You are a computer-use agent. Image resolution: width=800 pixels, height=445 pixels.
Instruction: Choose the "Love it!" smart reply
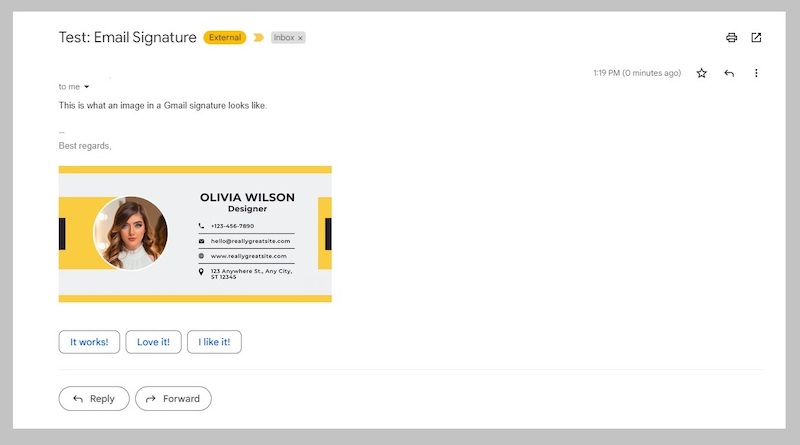click(153, 342)
